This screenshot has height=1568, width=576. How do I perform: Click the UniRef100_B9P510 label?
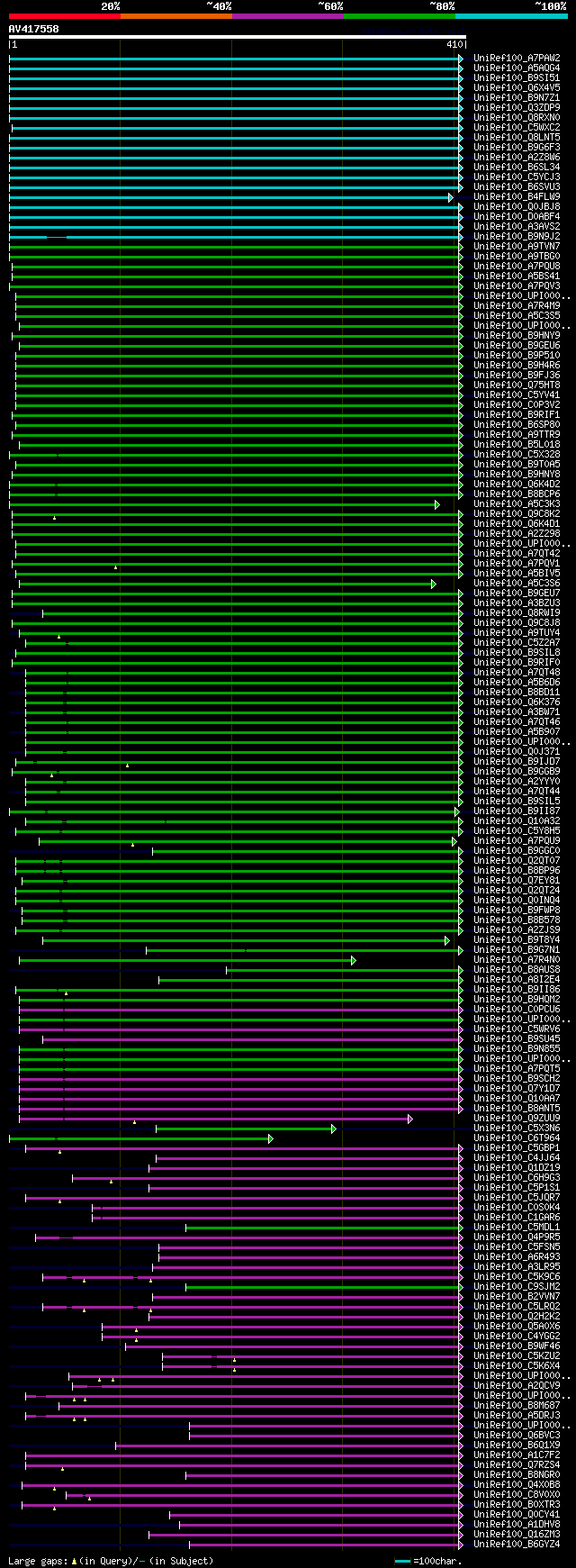(x=517, y=356)
